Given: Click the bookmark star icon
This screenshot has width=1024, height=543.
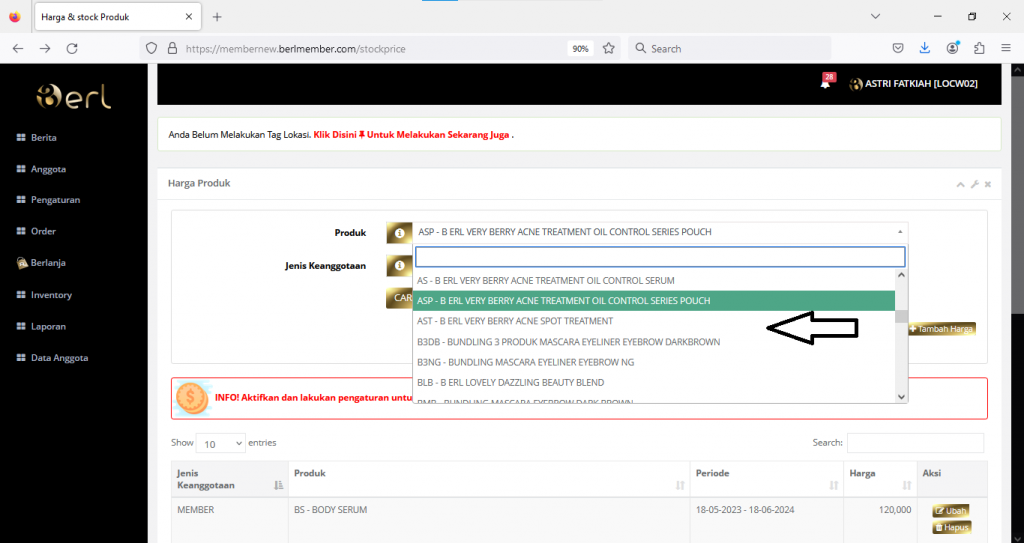Looking at the screenshot, I should click(608, 48).
